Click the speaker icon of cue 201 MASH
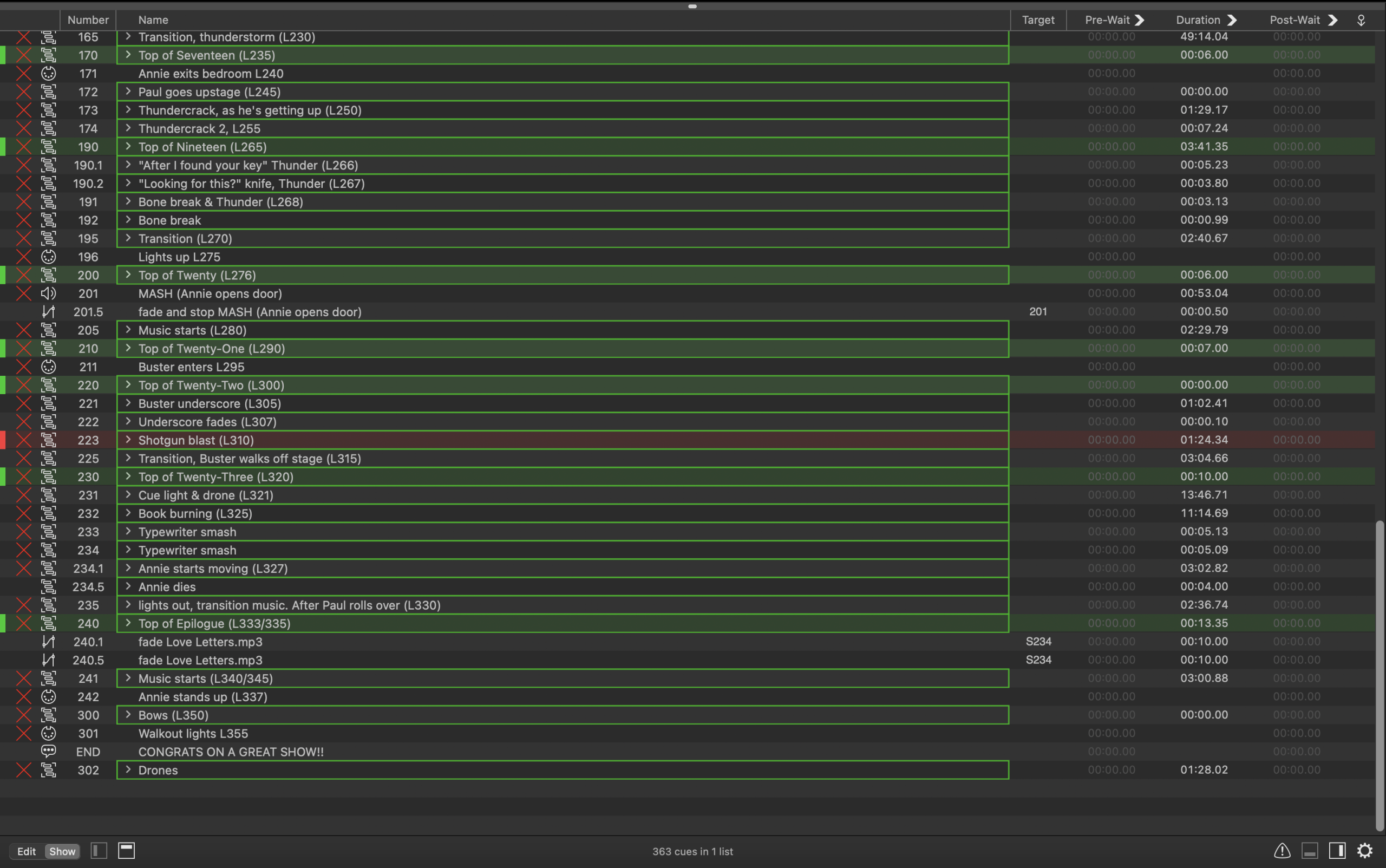The height and width of the screenshot is (868, 1386). pyautogui.click(x=49, y=293)
